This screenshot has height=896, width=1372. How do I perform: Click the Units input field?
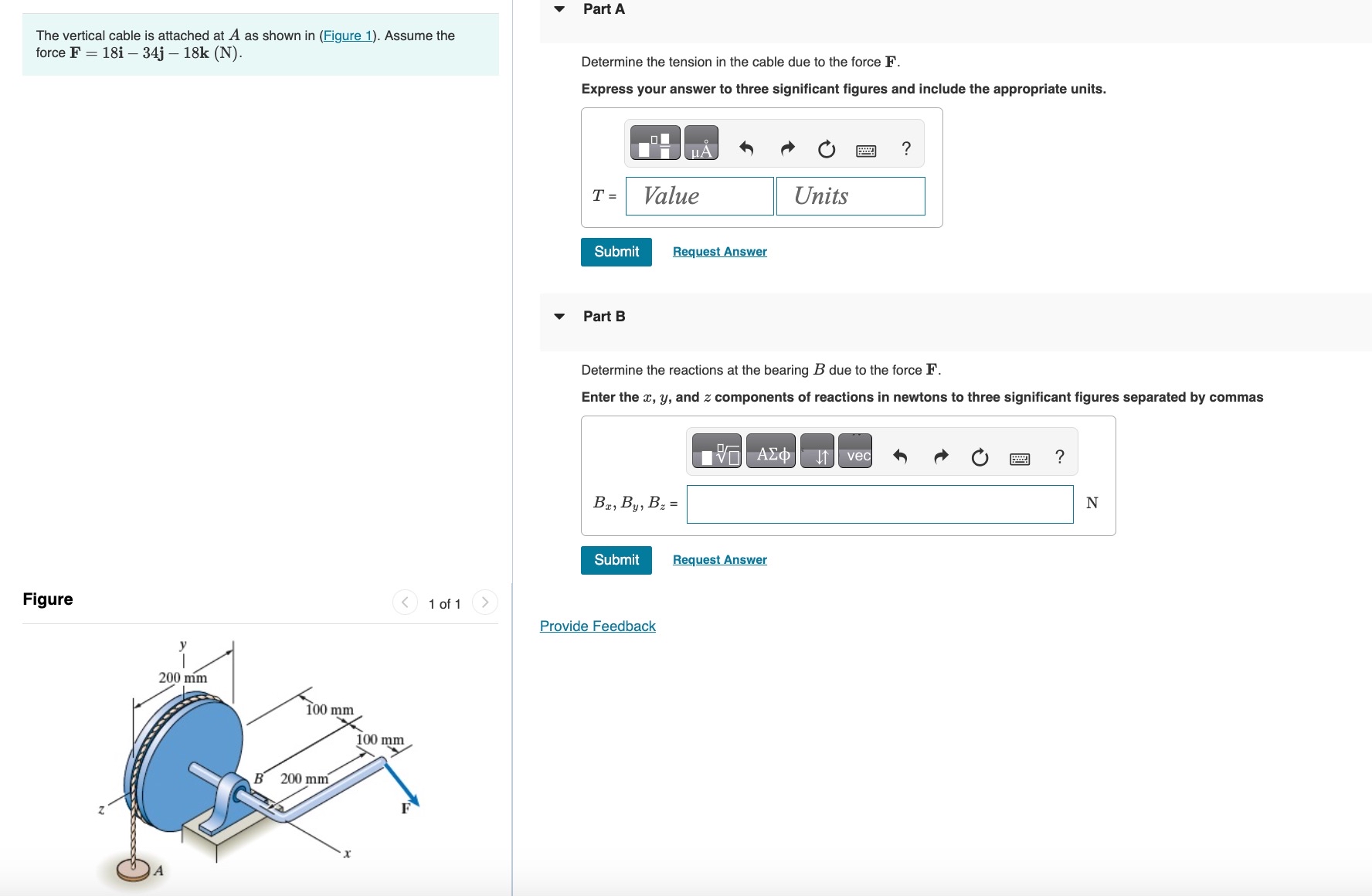[851, 196]
